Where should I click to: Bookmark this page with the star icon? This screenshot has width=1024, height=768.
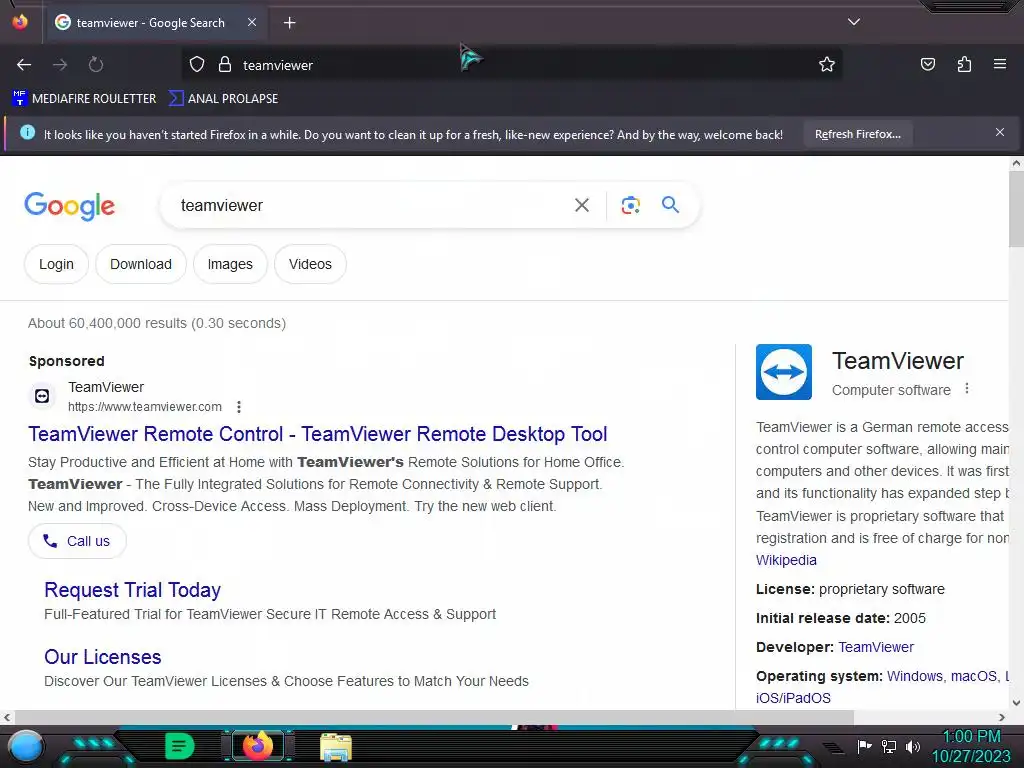tap(827, 65)
